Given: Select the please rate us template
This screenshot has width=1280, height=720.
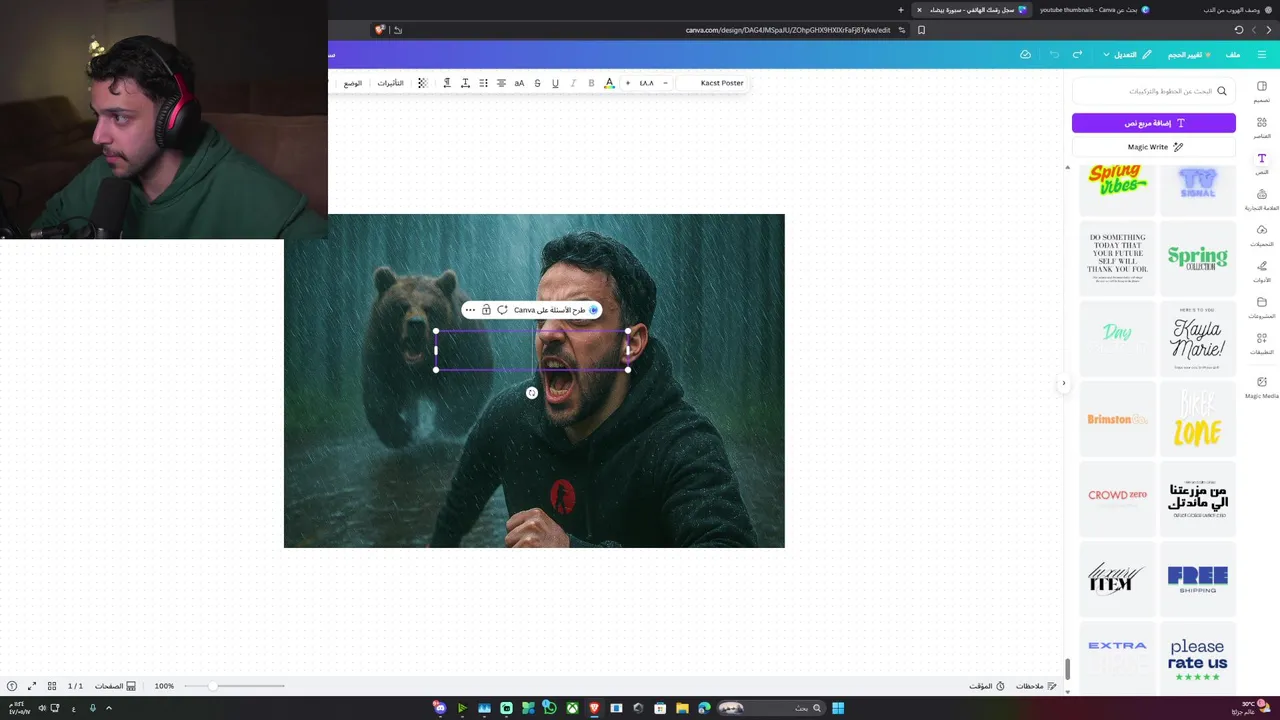Looking at the screenshot, I should pos(1197,659).
